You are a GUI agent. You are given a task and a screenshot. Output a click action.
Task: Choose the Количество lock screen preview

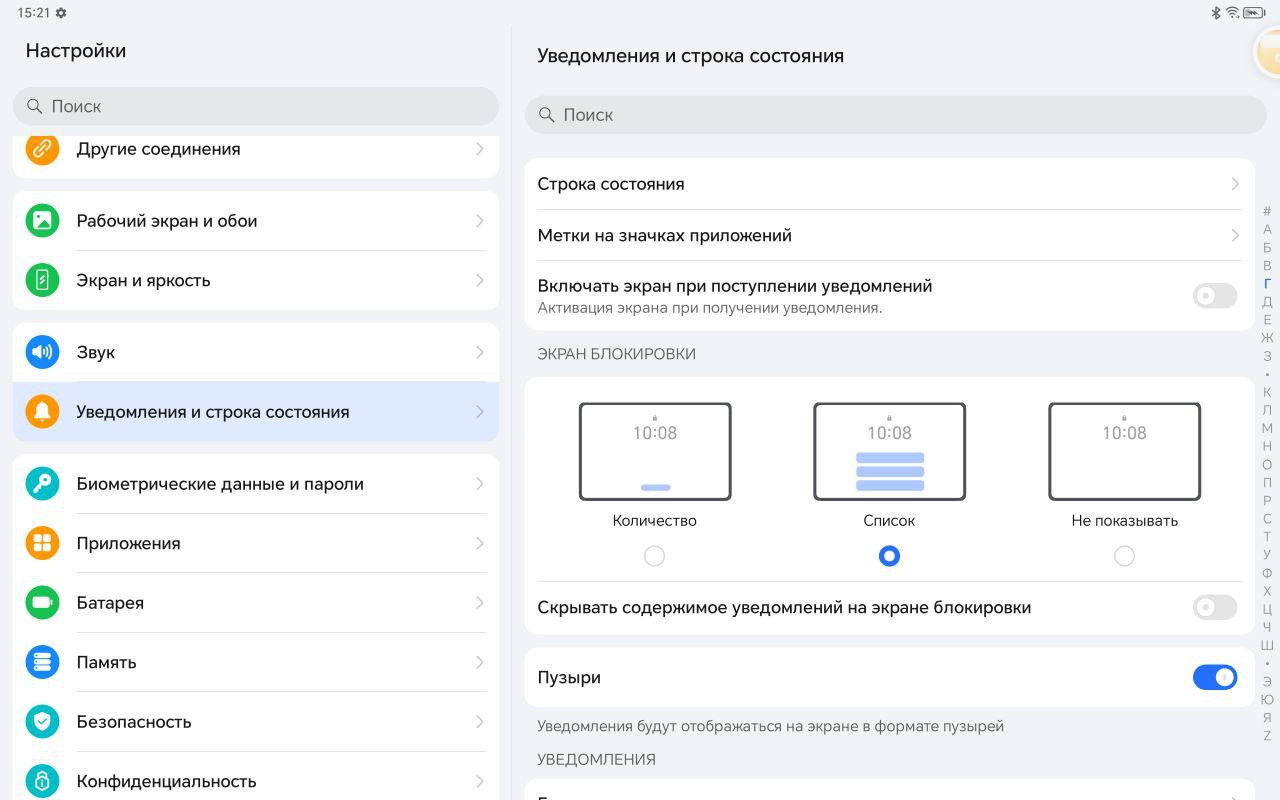[x=655, y=451]
